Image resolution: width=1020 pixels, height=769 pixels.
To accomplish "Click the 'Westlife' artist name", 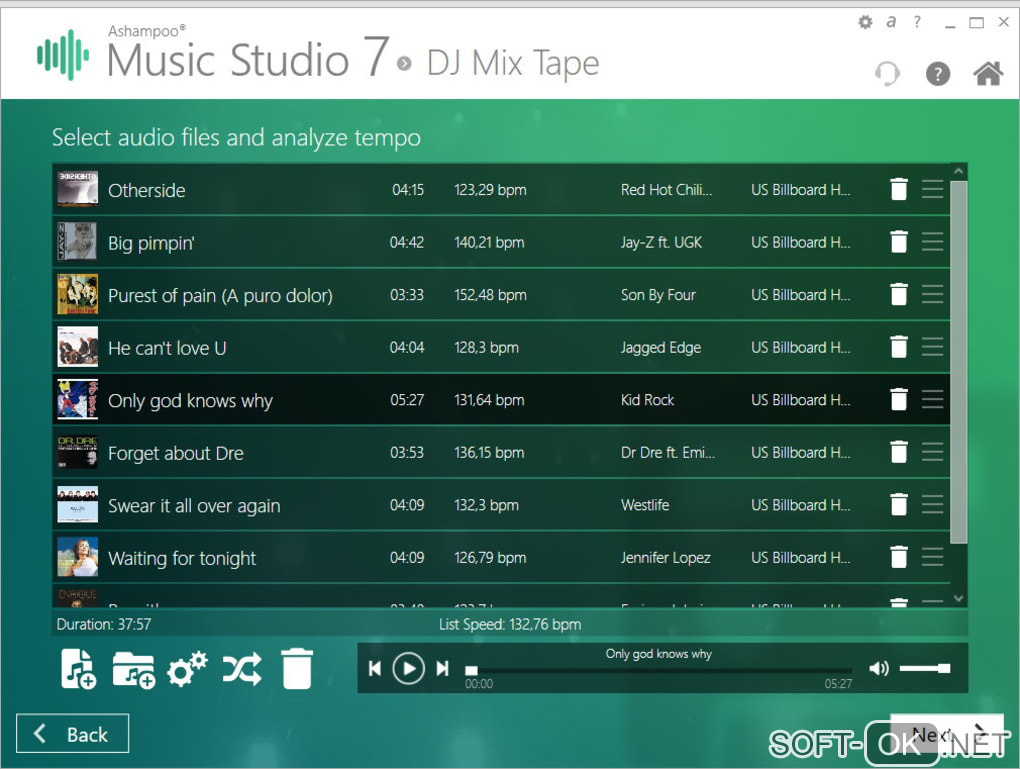I will pyautogui.click(x=645, y=506).
